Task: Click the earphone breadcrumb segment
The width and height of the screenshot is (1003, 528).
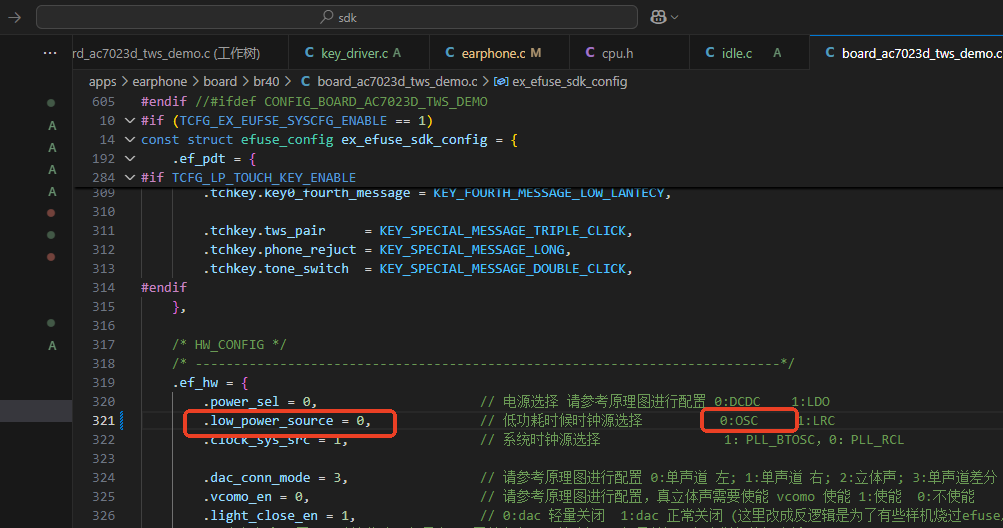Action: click(159, 82)
